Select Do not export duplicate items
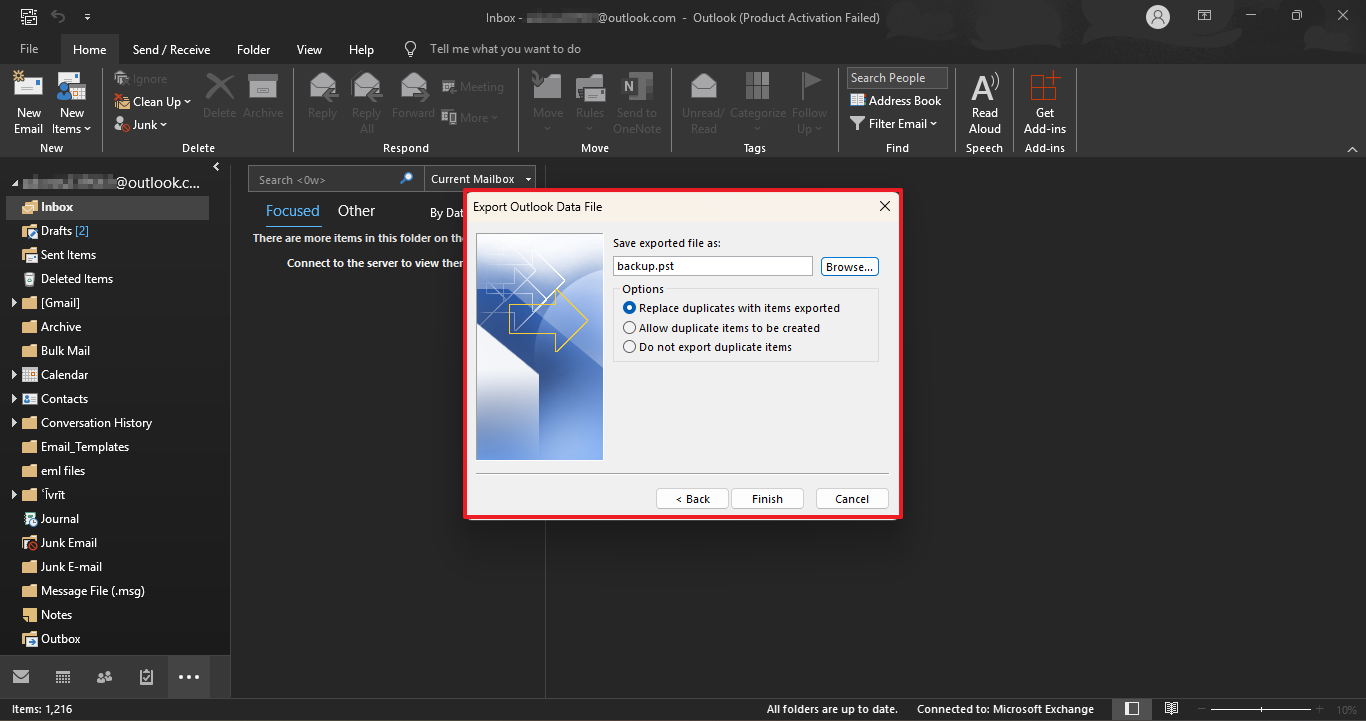1366x721 pixels. coord(629,346)
